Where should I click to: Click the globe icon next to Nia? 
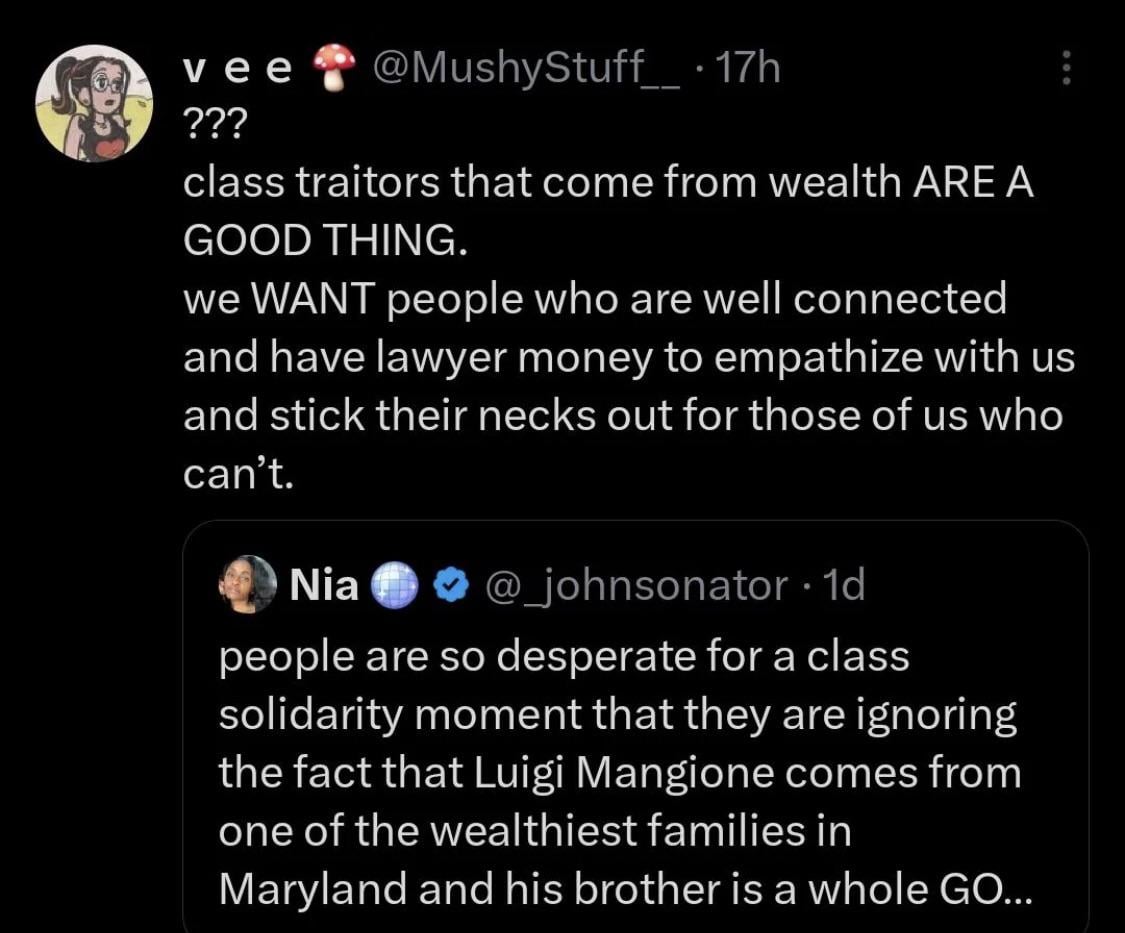tap(395, 586)
